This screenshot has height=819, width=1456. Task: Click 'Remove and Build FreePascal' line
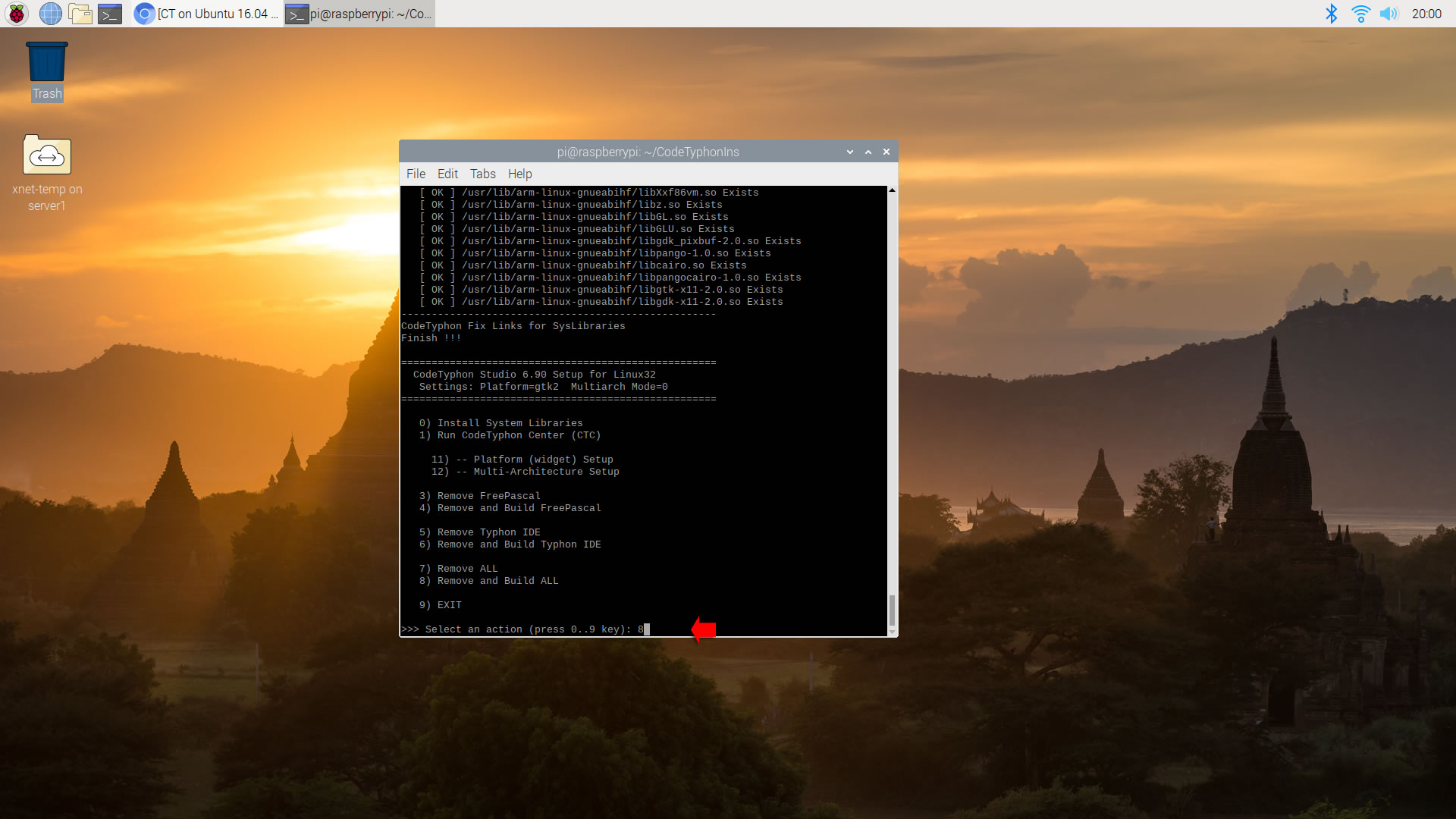click(510, 508)
